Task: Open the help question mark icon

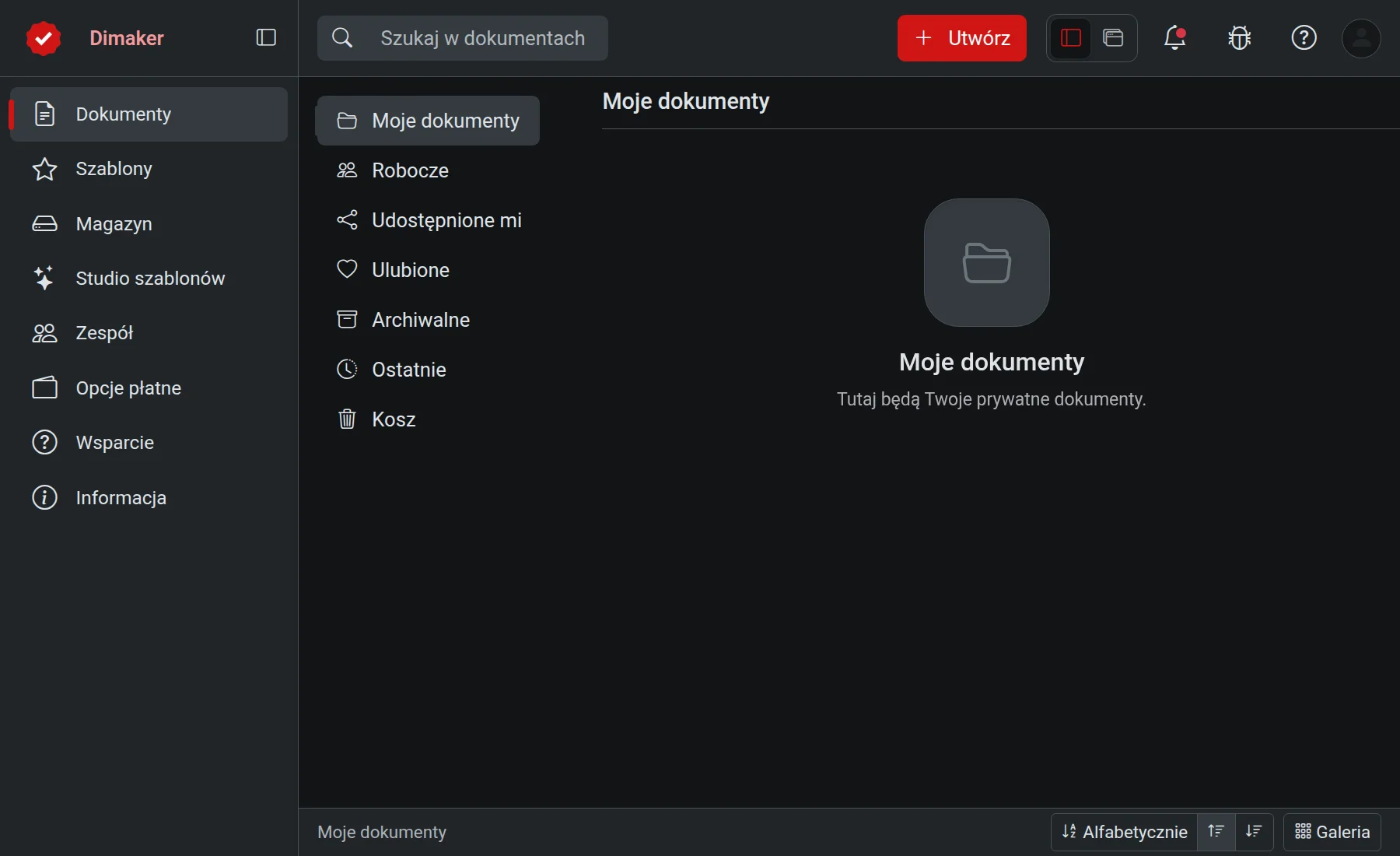Action: pyautogui.click(x=1304, y=37)
